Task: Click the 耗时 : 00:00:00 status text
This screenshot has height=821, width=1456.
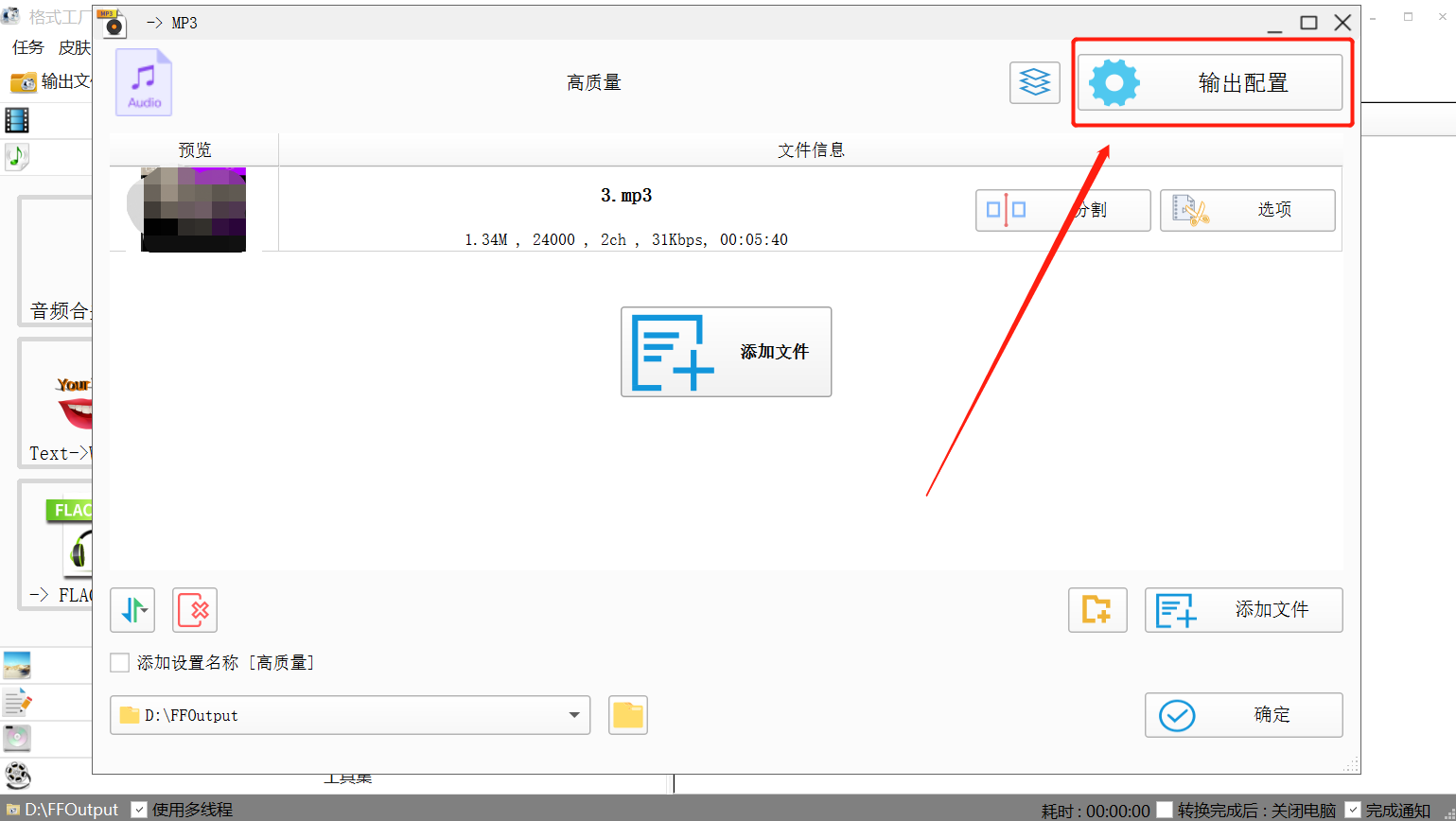Action: point(1096,811)
